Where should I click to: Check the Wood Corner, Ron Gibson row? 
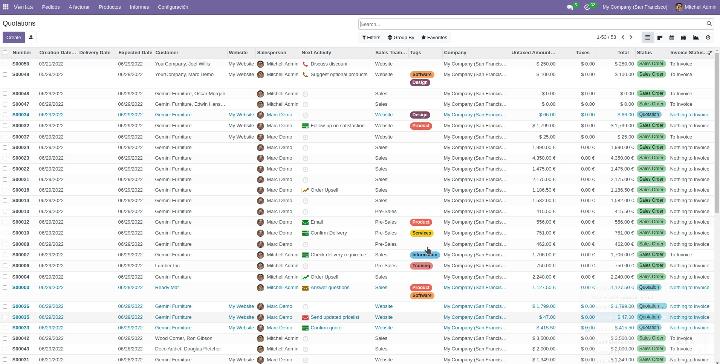(x=5, y=338)
